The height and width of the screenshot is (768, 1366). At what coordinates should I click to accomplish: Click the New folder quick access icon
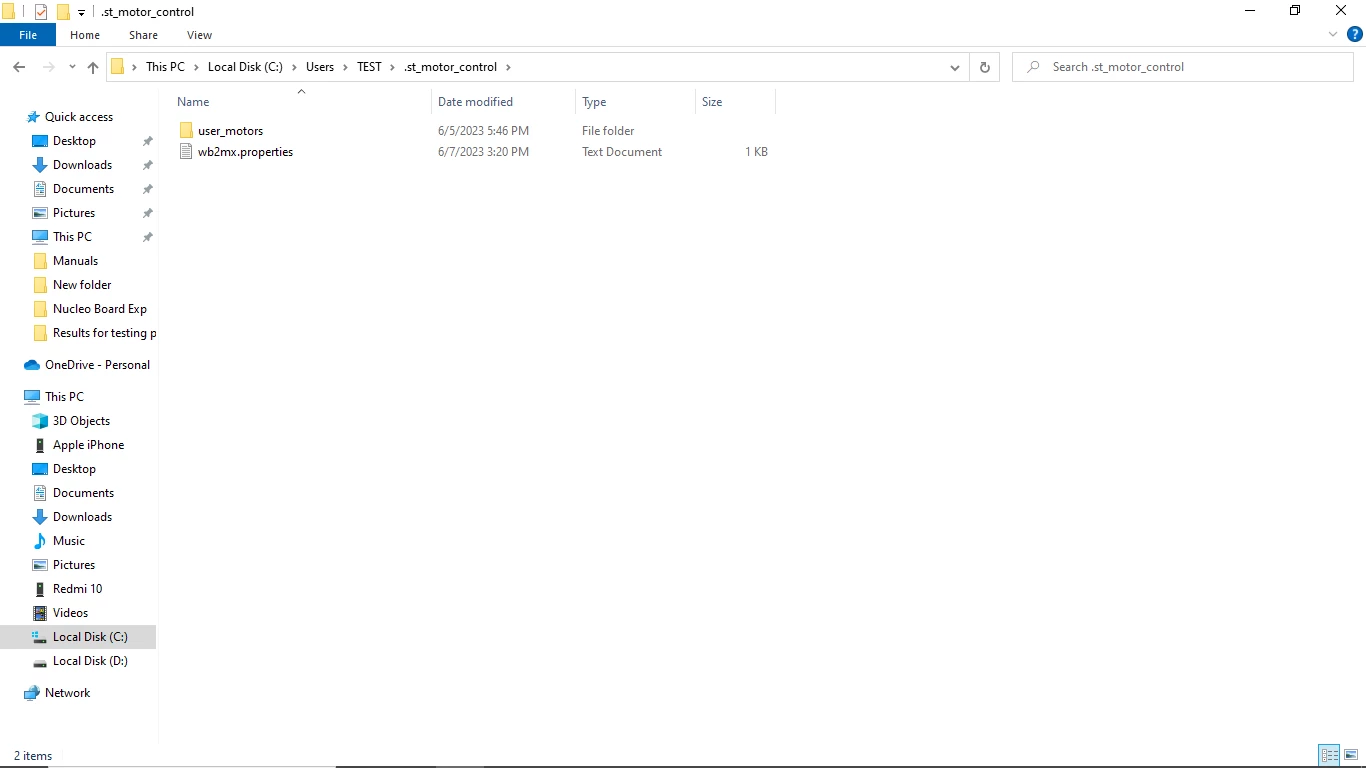coord(63,12)
